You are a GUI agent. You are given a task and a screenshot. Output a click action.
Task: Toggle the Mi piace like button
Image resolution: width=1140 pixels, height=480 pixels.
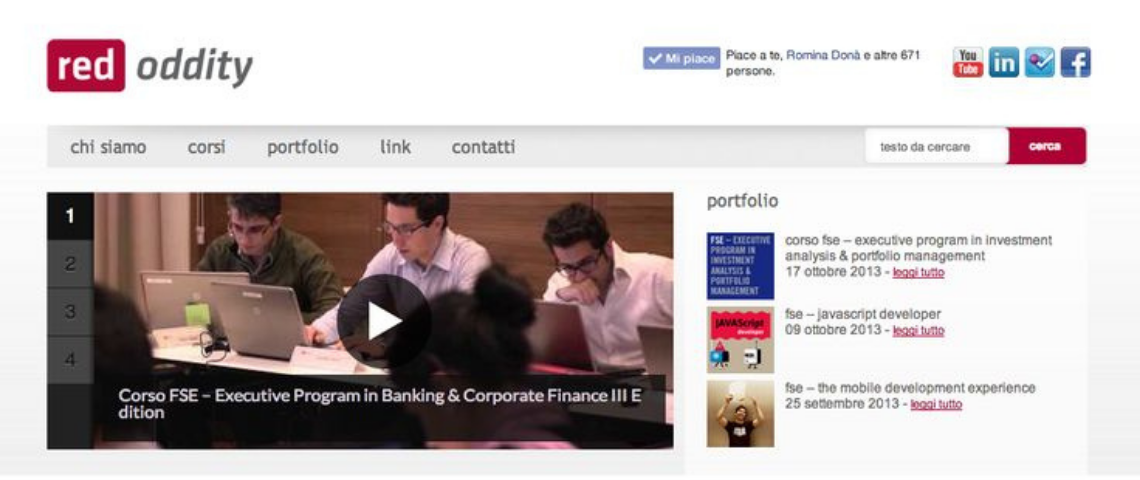point(681,58)
